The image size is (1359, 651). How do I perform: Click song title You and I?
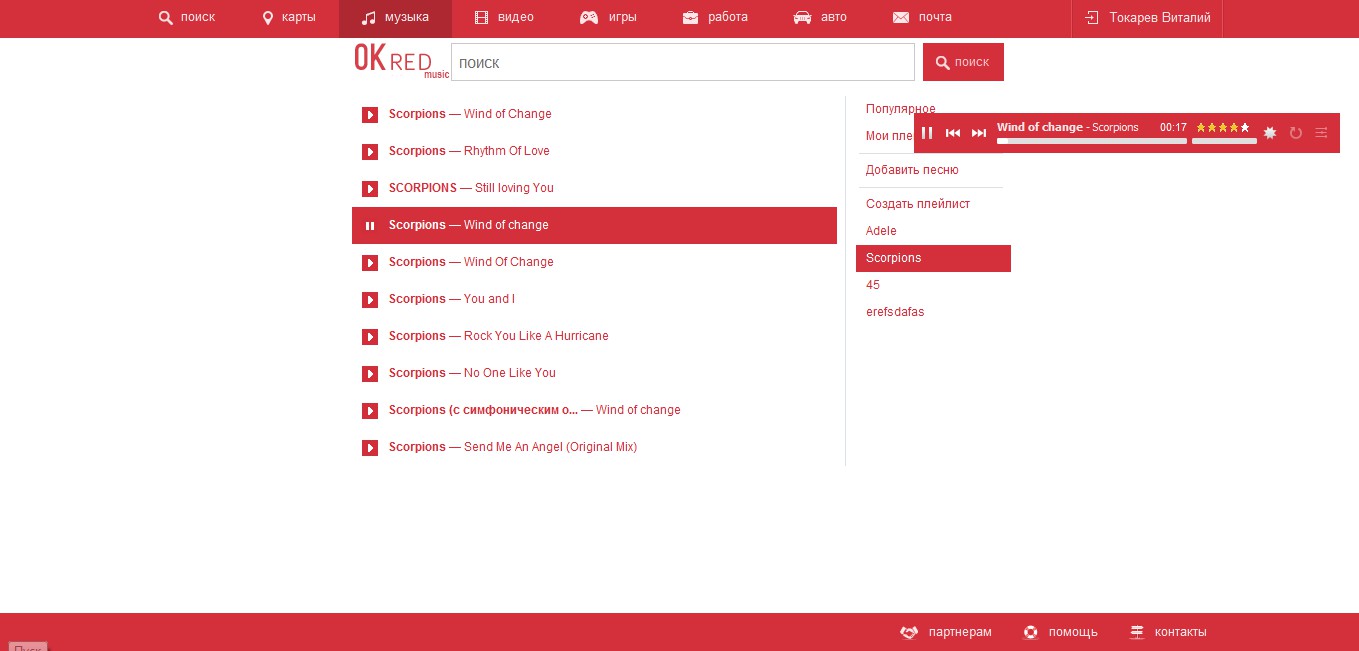coord(489,299)
